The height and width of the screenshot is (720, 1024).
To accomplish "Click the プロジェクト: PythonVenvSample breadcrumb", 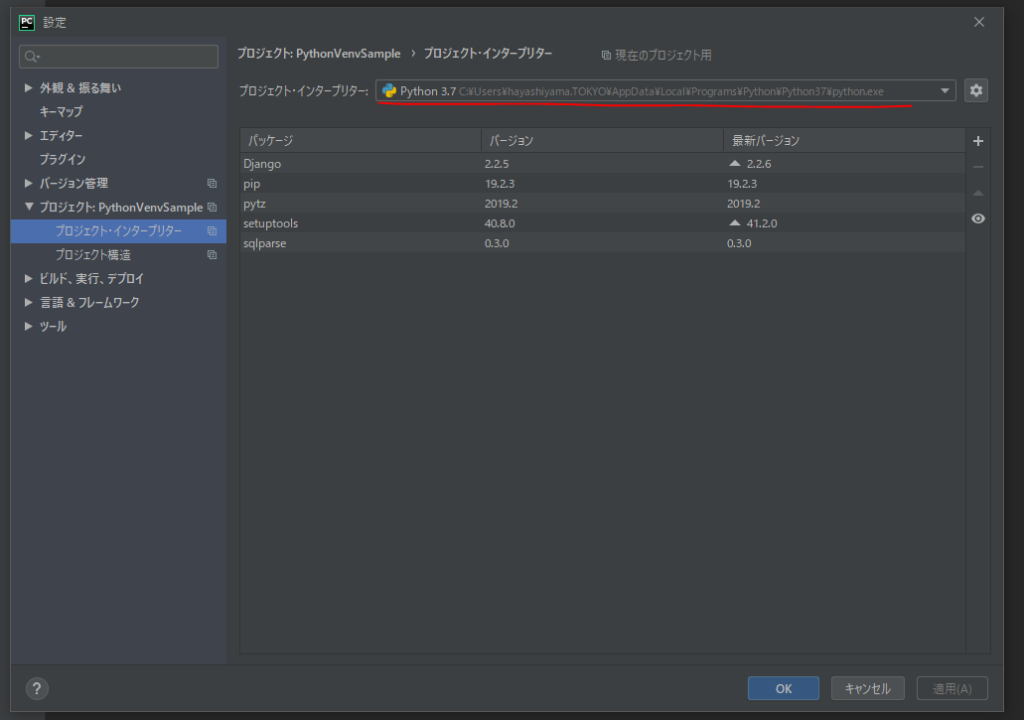I will click(319, 54).
